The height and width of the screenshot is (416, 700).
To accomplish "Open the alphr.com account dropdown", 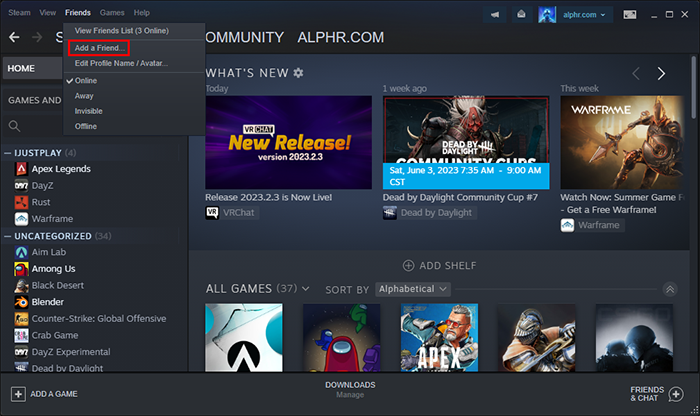I will tap(584, 15).
